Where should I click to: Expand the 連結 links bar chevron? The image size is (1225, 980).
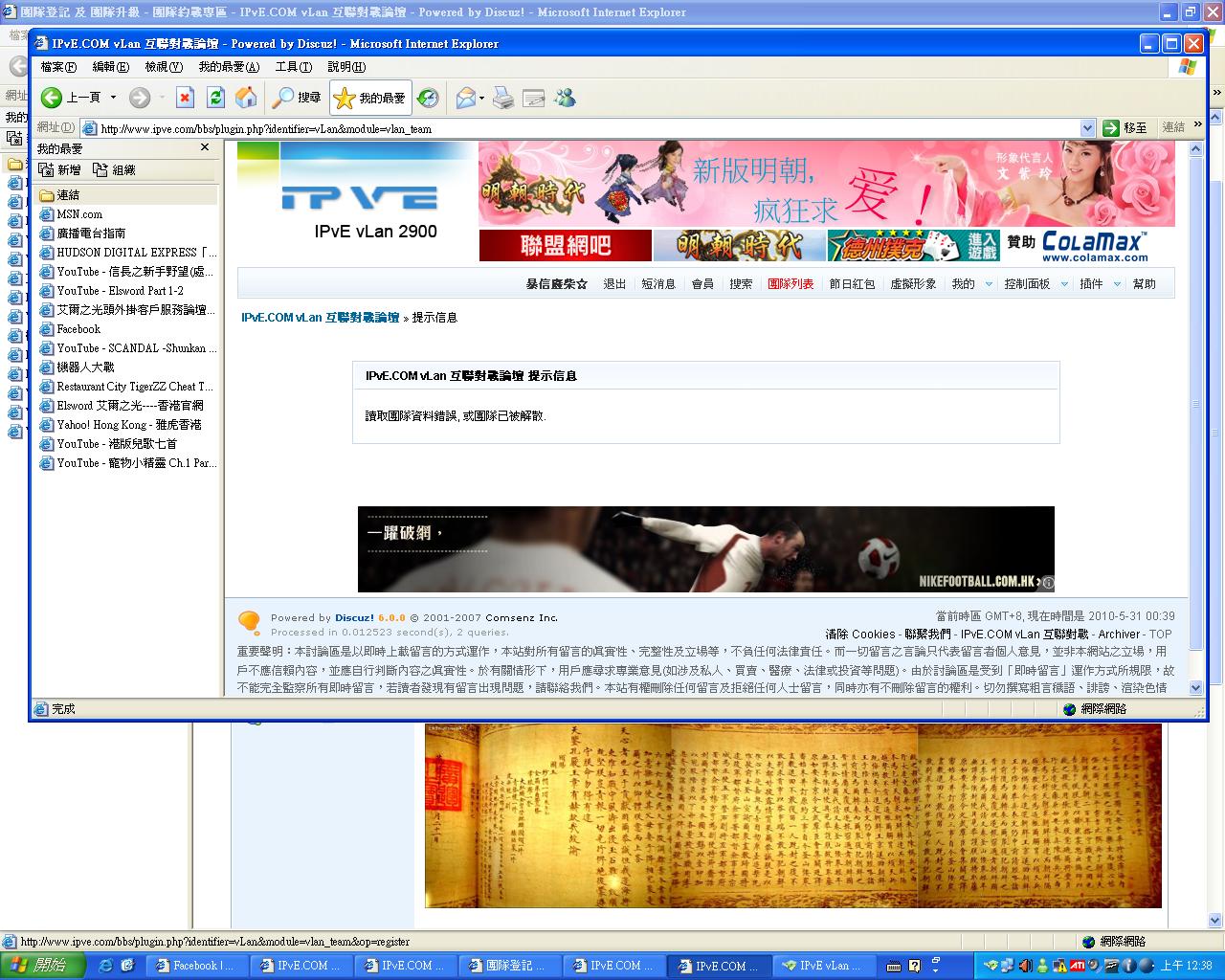coord(1197,125)
